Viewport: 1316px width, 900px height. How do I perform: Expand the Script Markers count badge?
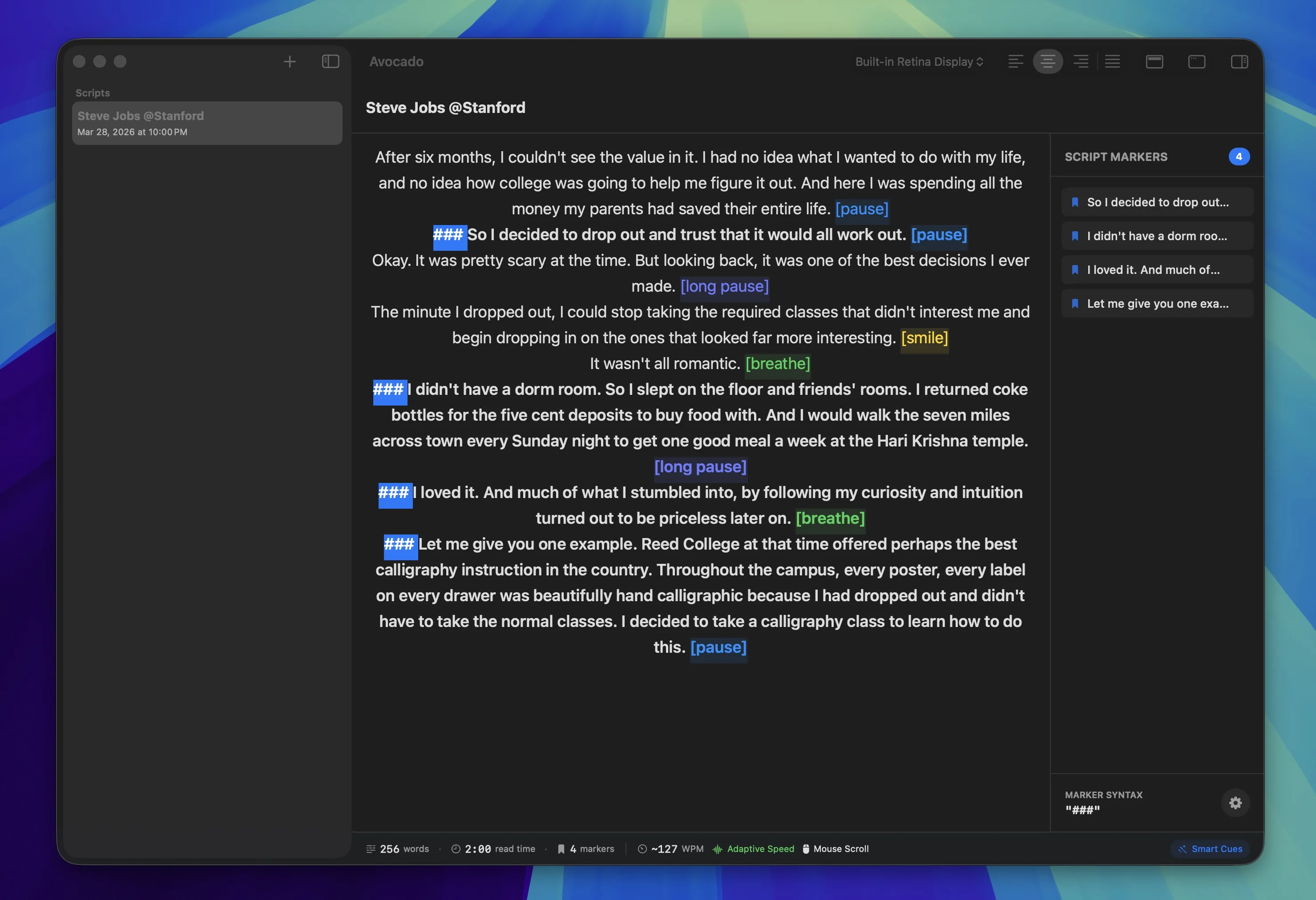(x=1239, y=156)
